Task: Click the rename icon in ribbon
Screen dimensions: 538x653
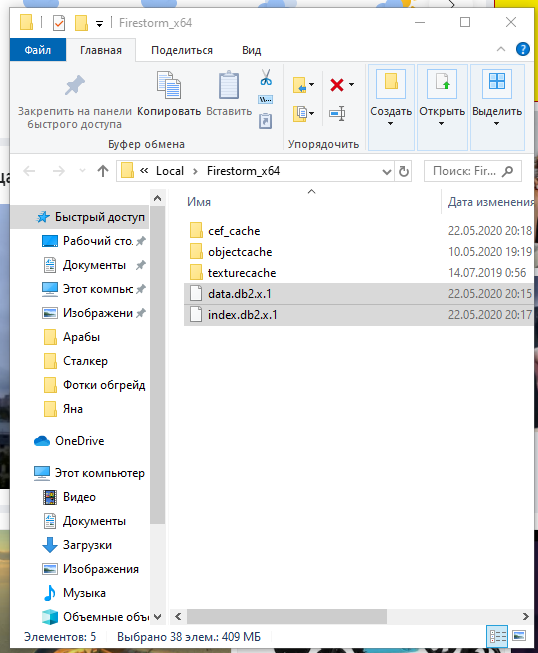Action: [x=337, y=113]
